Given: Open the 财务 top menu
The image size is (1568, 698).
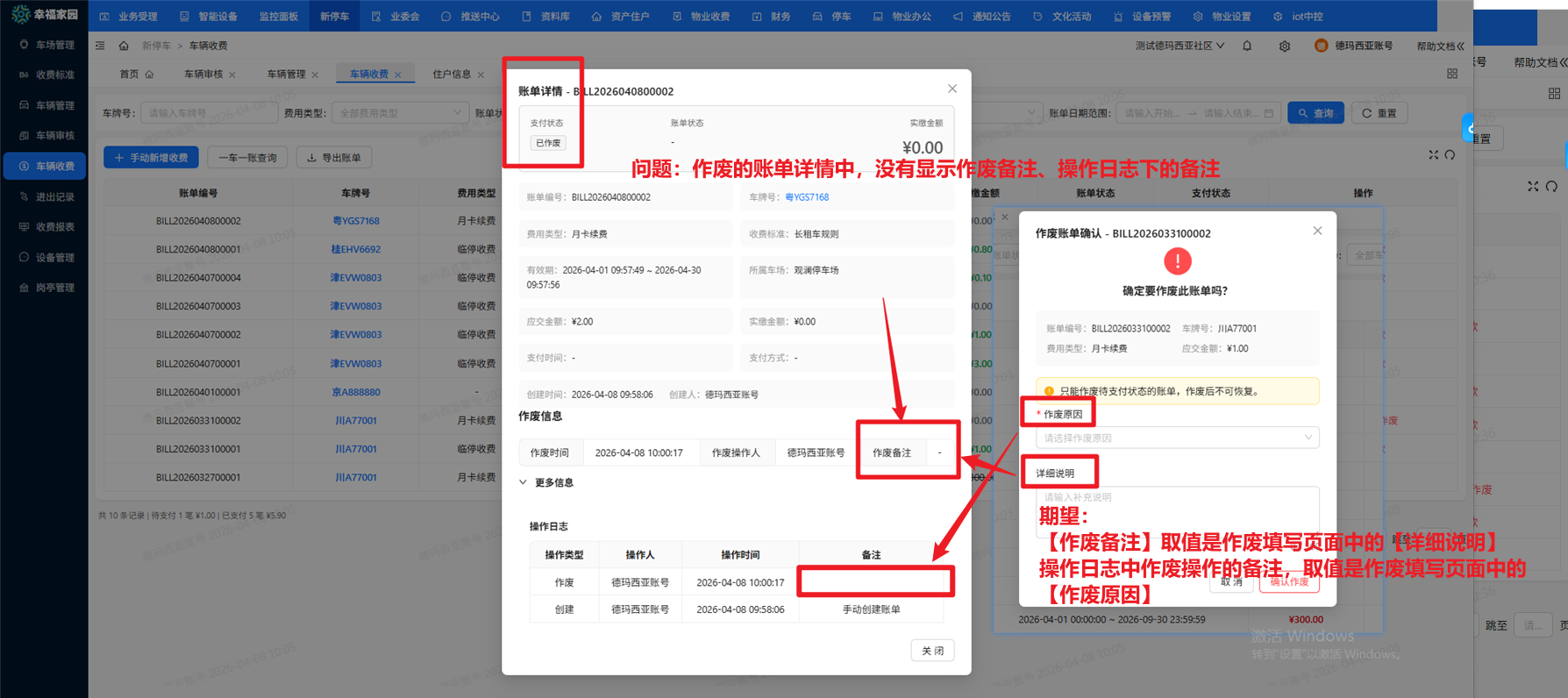Looking at the screenshot, I should pos(771,16).
